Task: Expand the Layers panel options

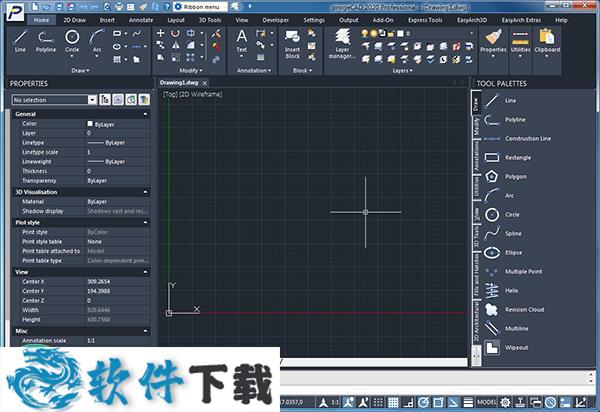Action: click(402, 70)
